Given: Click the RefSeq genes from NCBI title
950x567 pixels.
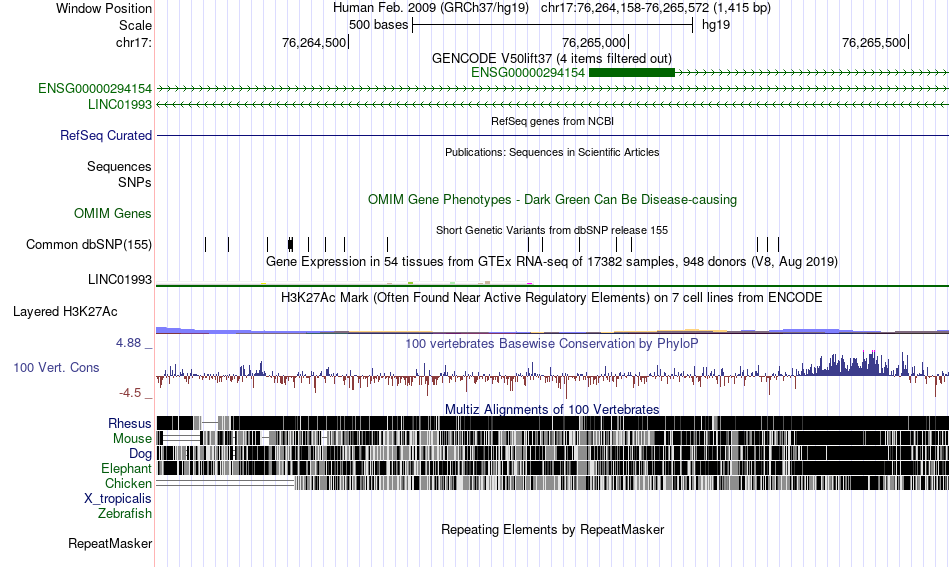Looking at the screenshot, I should (x=553, y=121).
